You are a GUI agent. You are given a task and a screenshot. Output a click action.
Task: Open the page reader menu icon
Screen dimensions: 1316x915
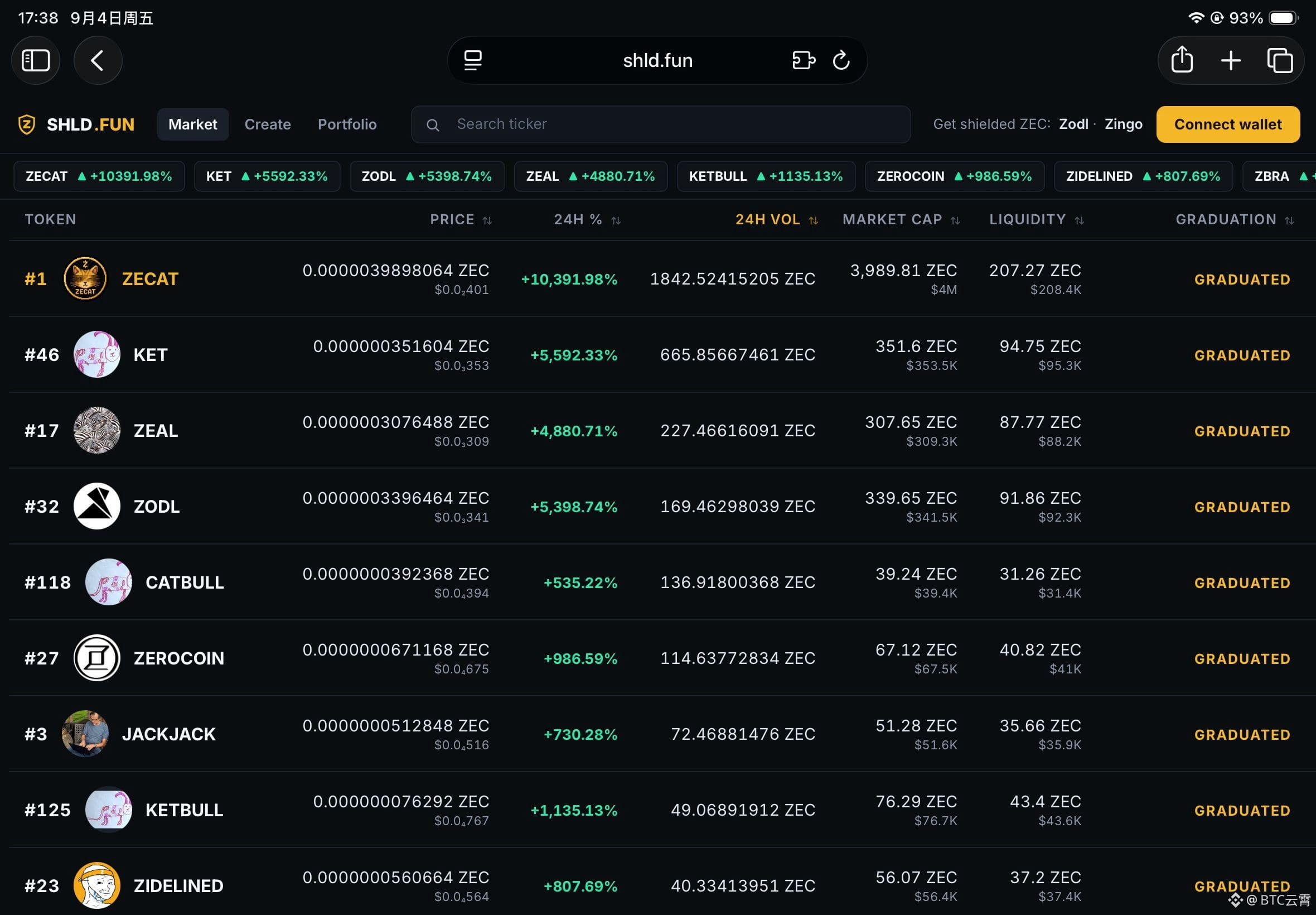(x=473, y=60)
